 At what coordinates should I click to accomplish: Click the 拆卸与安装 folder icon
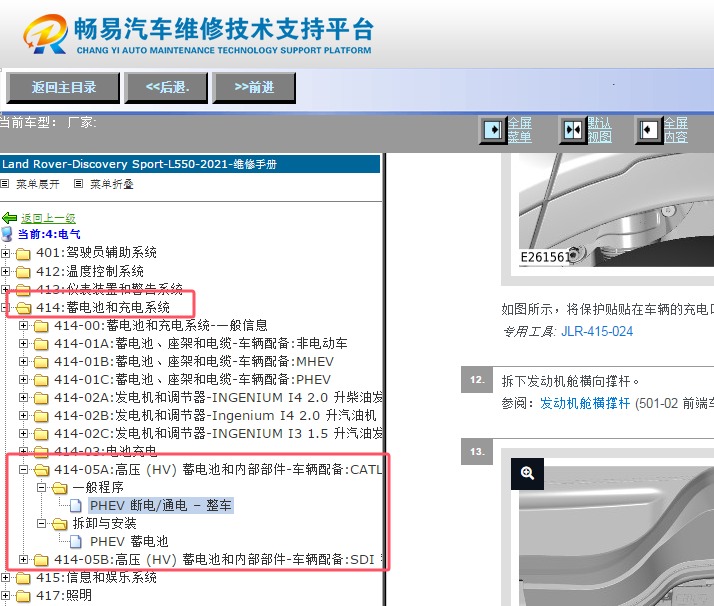tap(60, 524)
